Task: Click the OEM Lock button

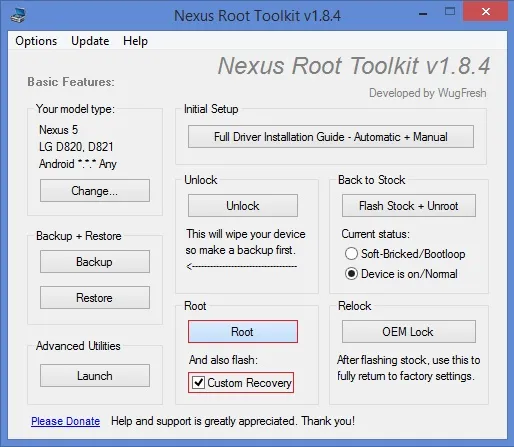Action: [409, 332]
